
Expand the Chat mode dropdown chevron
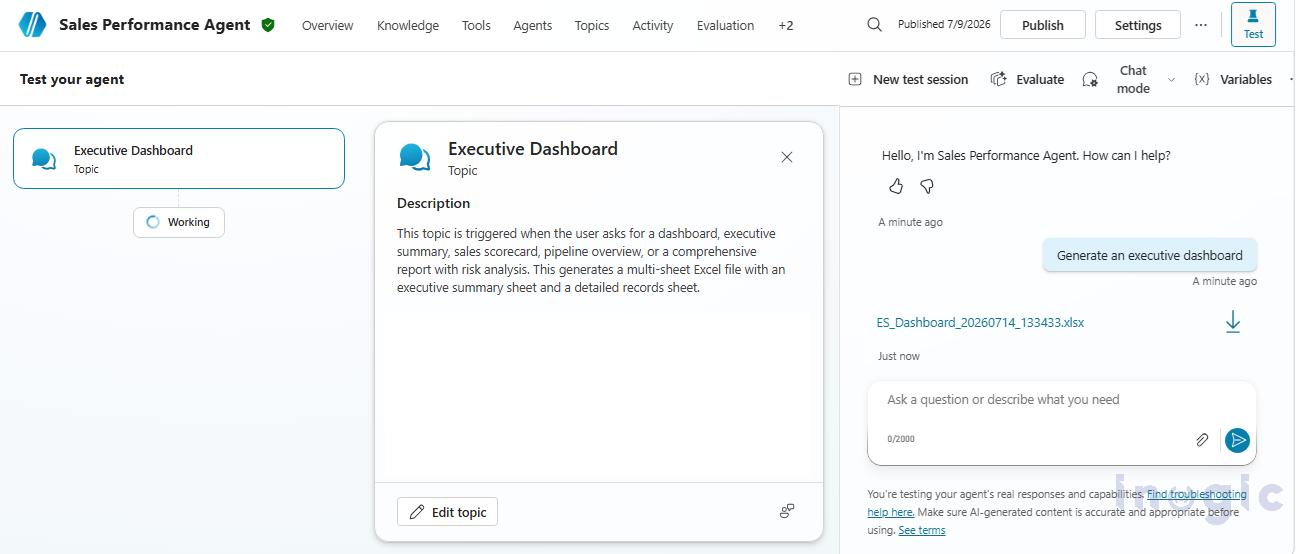(1171, 80)
